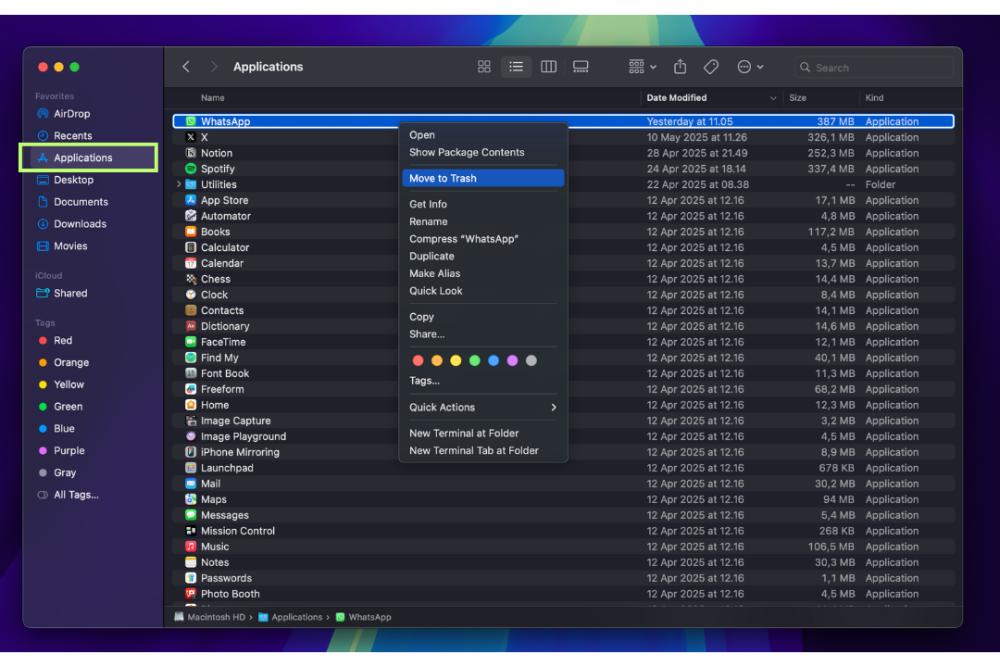Screen dimensions: 1000x667
Task: Click the Automator app icon
Action: click(x=191, y=216)
